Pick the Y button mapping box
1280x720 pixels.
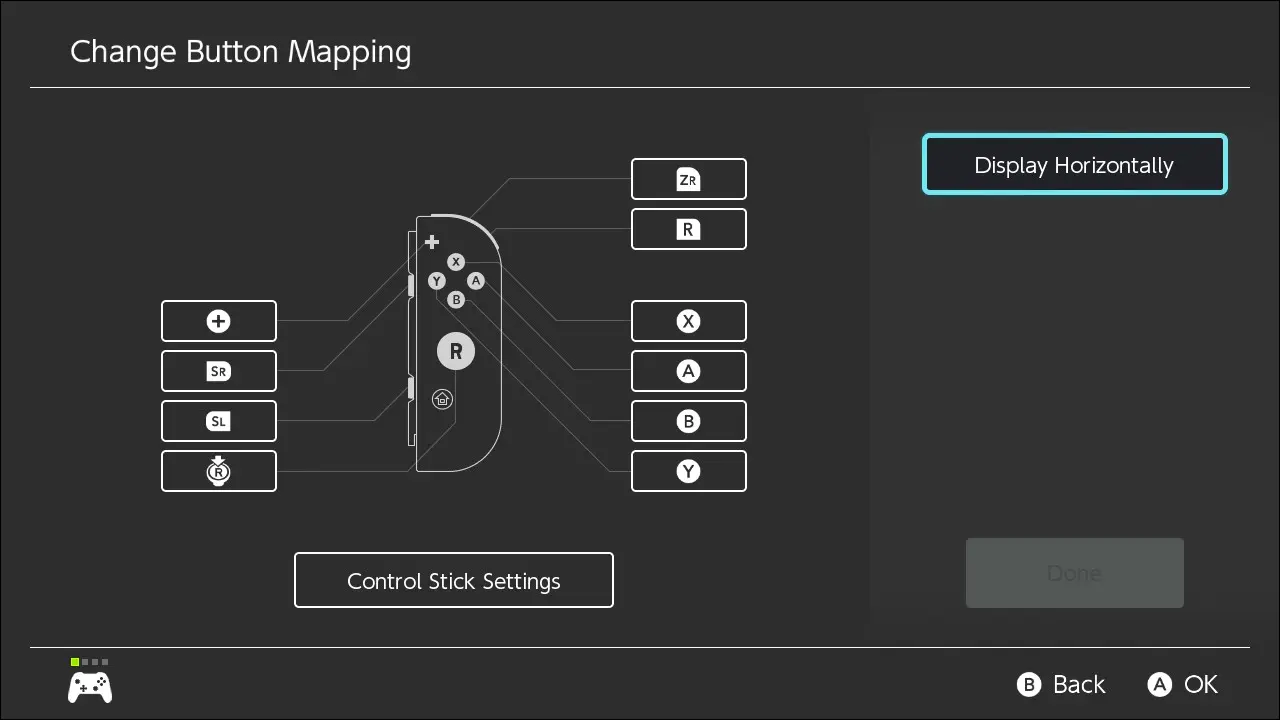coord(689,471)
